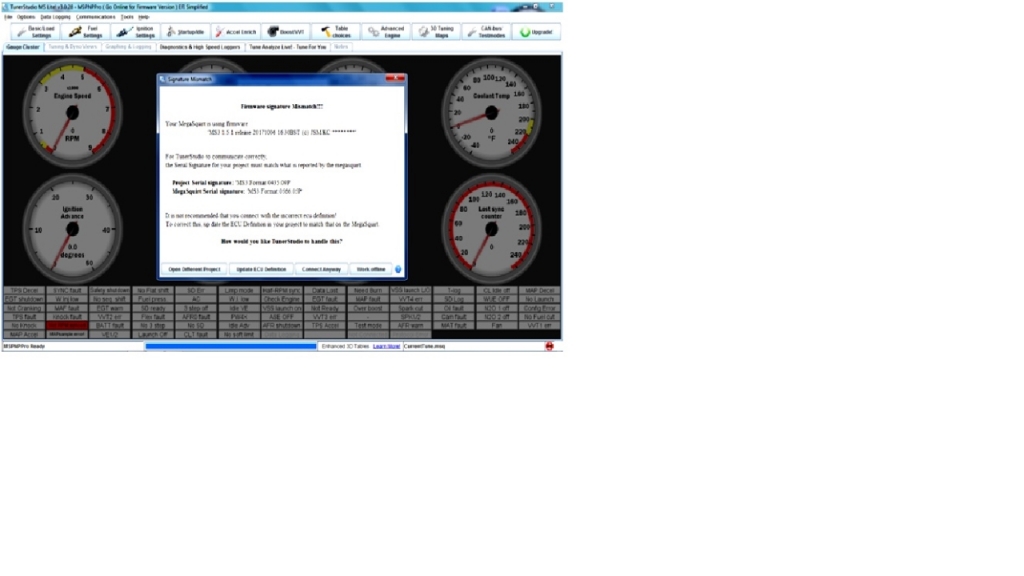Click the TPS Decel indicator
This screenshot has height=576, width=1024.
[x=24, y=291]
